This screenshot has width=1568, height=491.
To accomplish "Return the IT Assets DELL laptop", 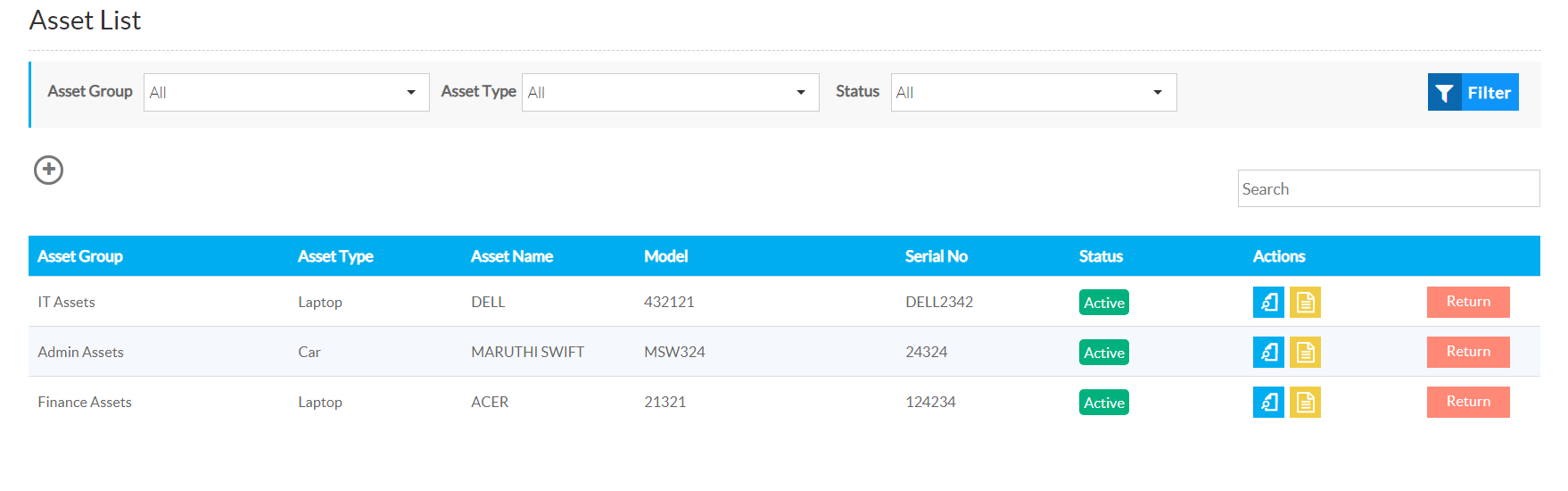I will click(1468, 302).
